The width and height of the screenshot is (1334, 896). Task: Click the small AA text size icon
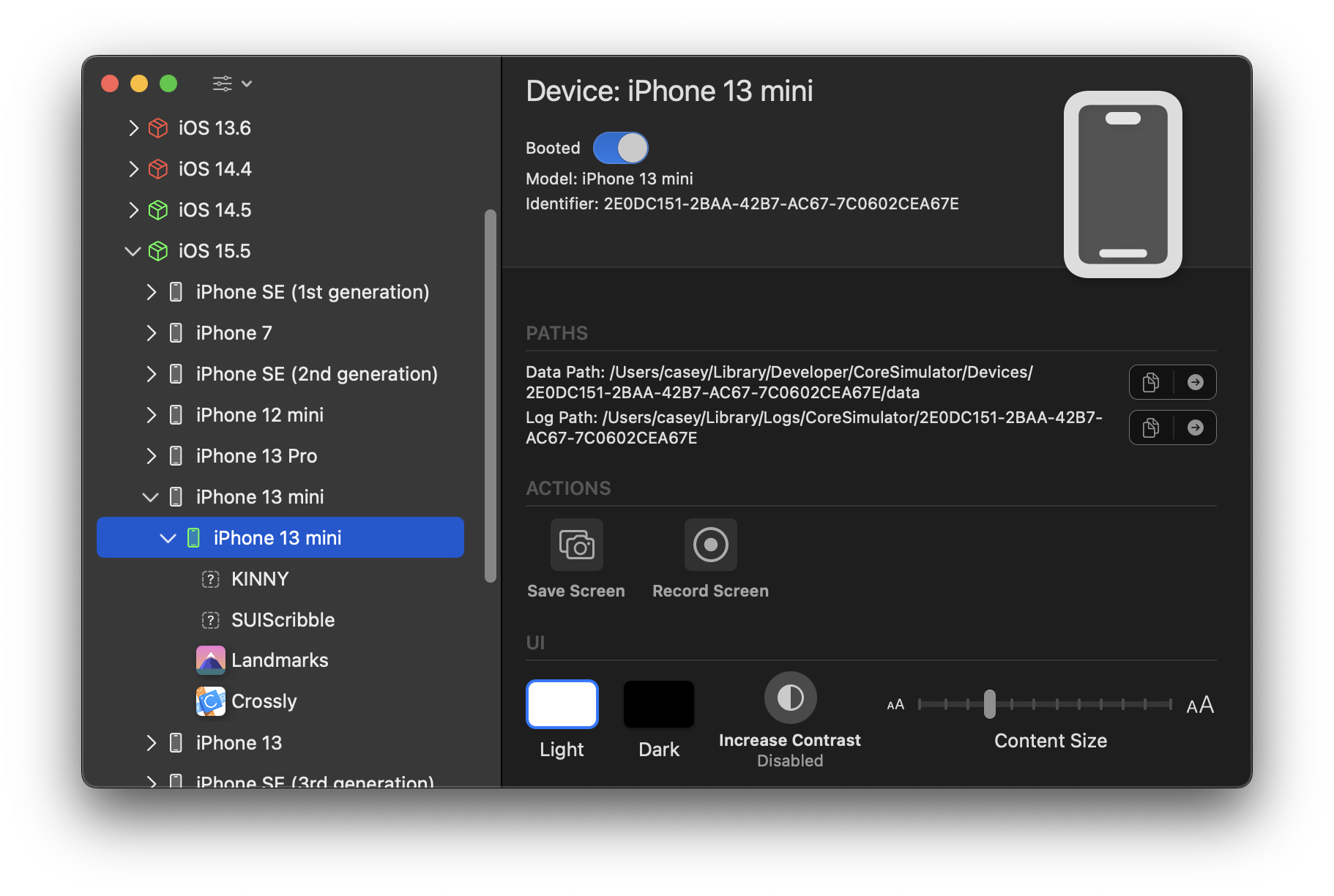tap(895, 705)
